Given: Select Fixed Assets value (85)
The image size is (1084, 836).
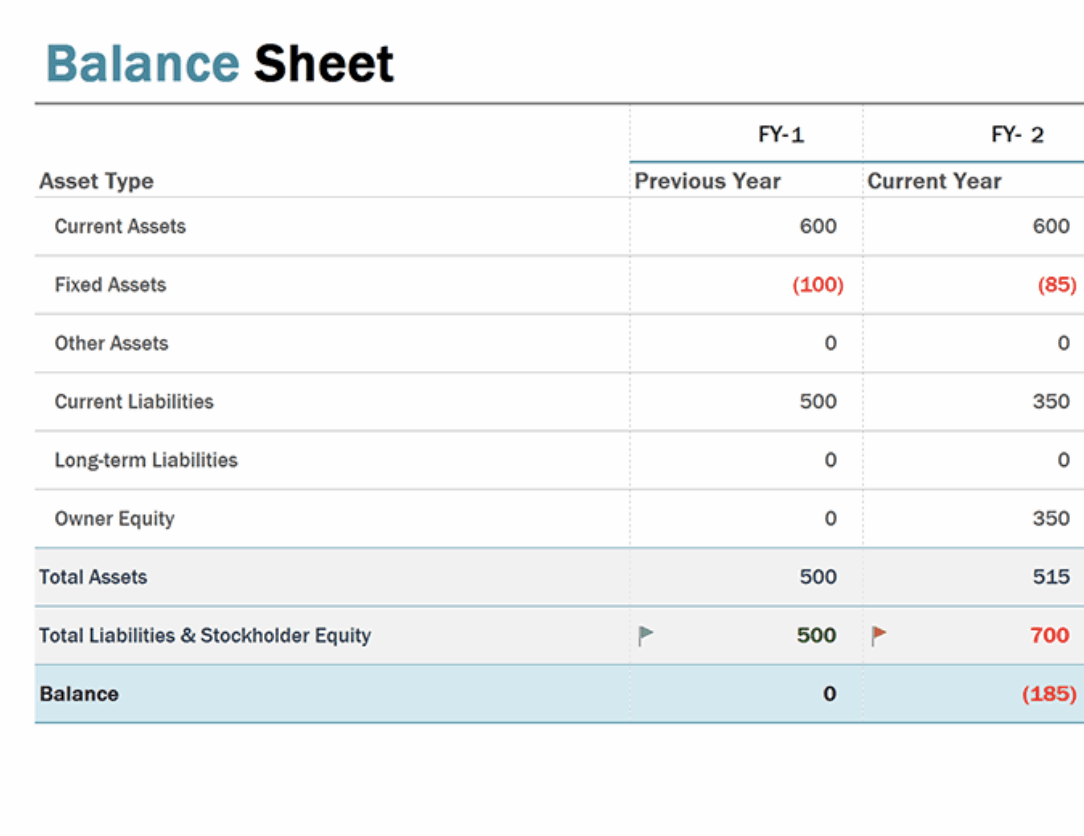Looking at the screenshot, I should pyautogui.click(x=1057, y=285).
